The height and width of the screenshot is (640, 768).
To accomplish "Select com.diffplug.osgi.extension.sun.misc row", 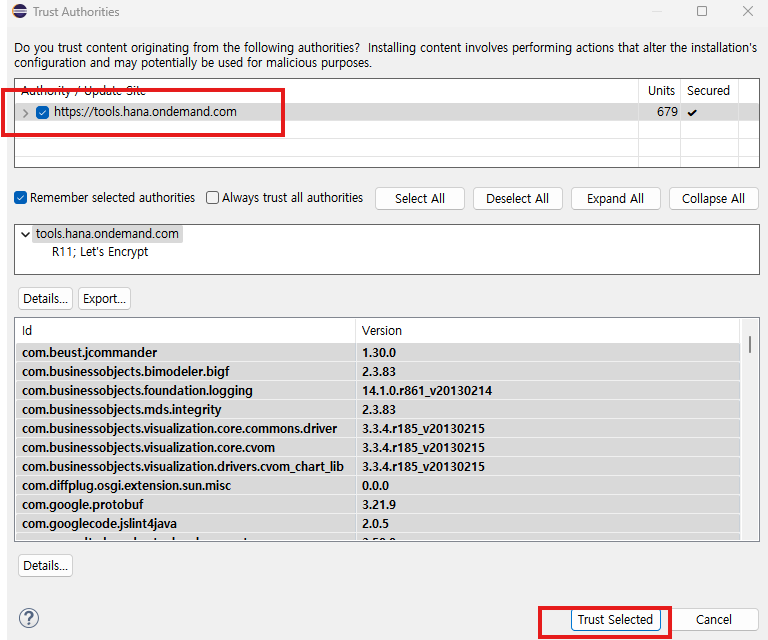I will pyautogui.click(x=378, y=486).
